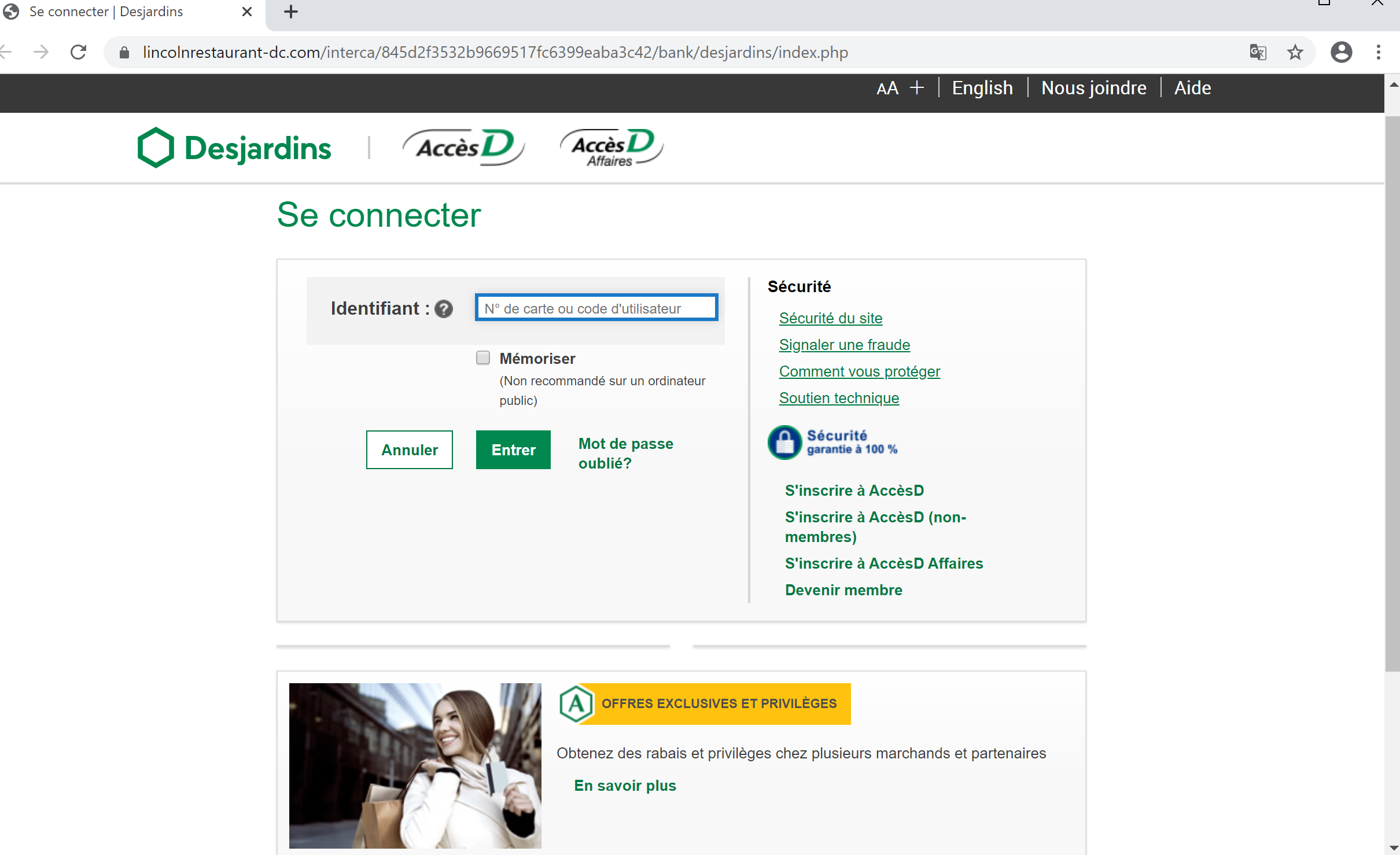Open the AccèsD logo link
Image resolution: width=1400 pixels, height=855 pixels.
pyautogui.click(x=464, y=148)
